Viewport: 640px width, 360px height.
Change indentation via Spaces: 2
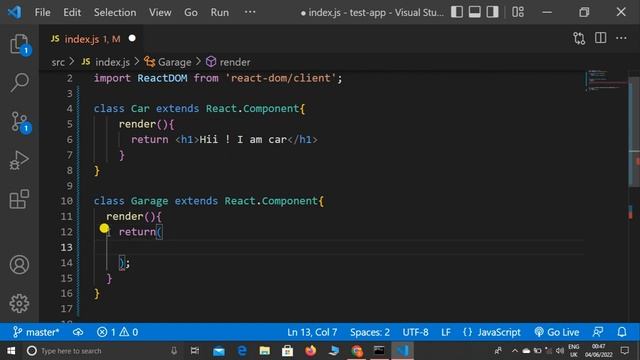[370, 332]
